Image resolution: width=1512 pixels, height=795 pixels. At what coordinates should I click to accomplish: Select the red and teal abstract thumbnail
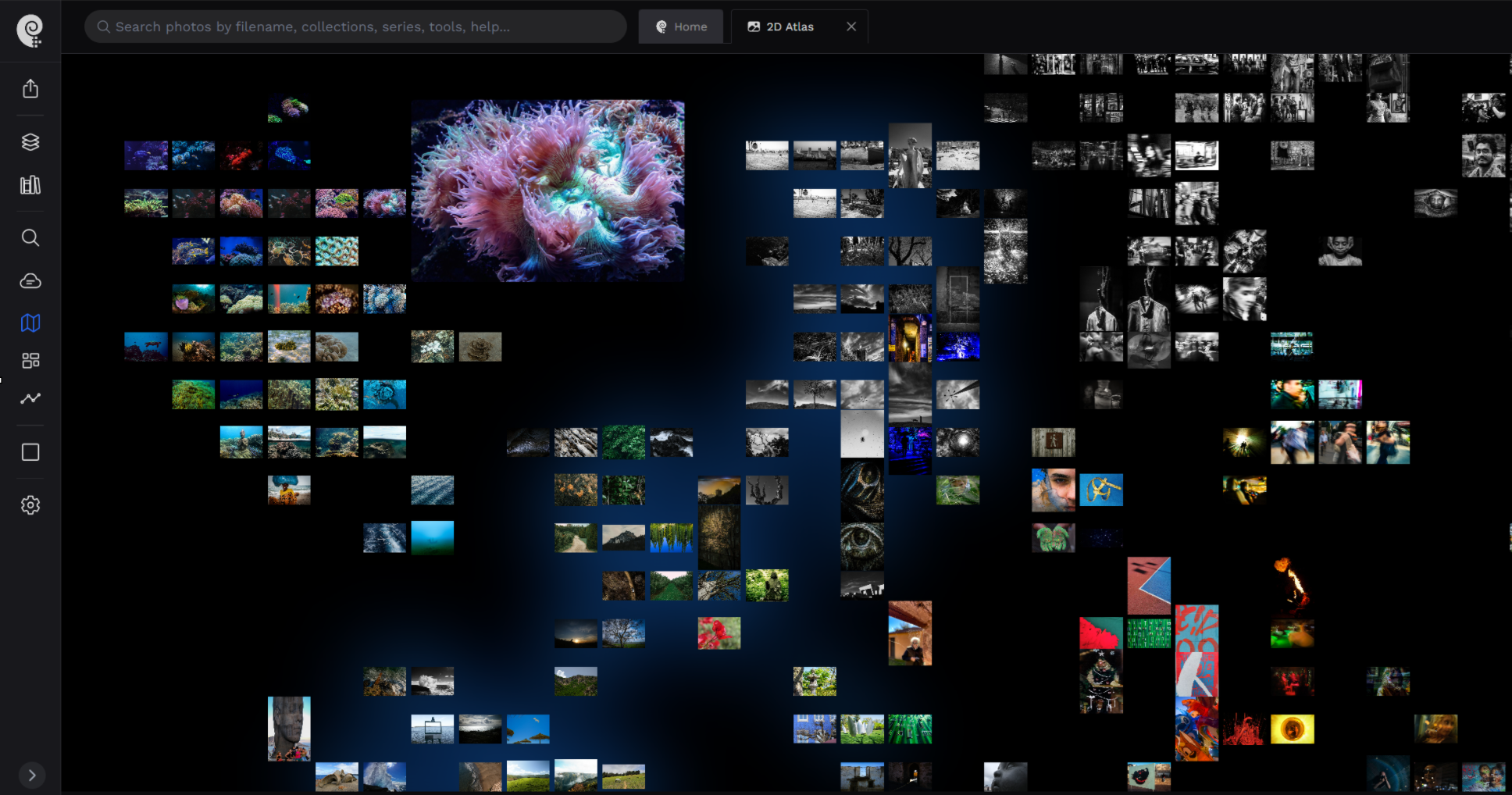[x=1101, y=633]
